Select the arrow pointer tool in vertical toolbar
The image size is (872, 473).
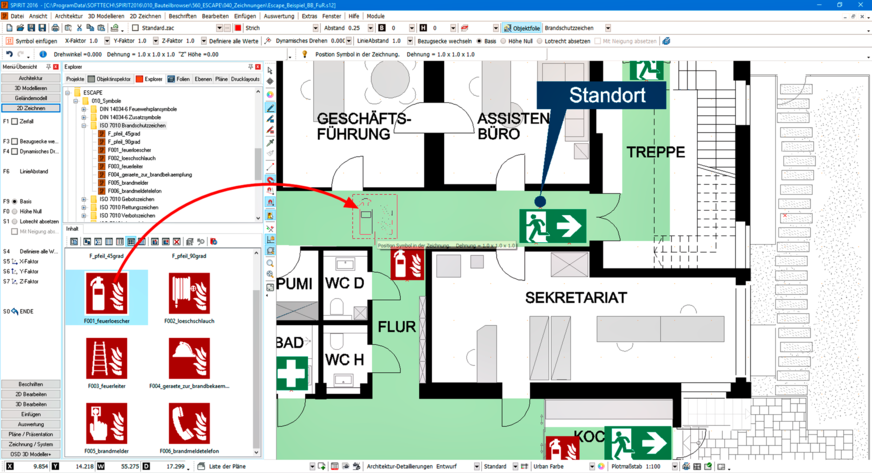click(x=270, y=71)
